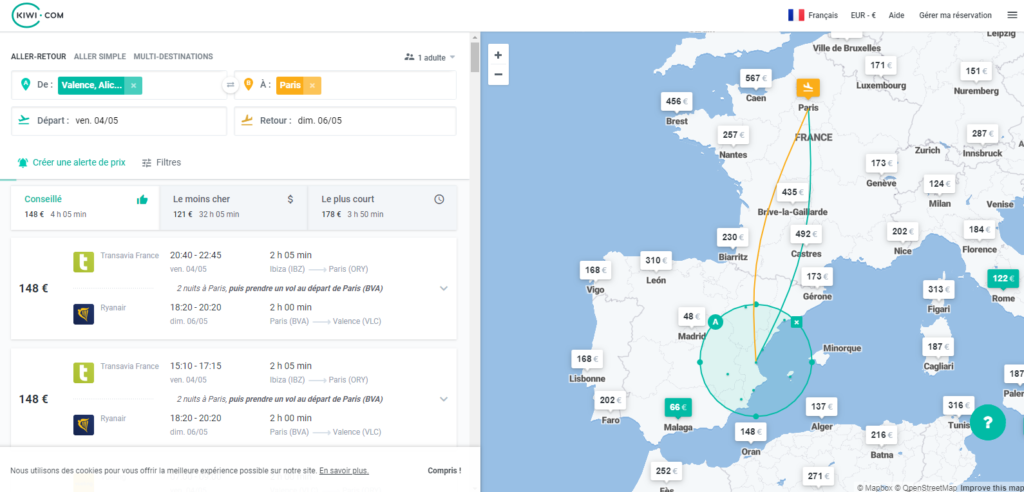Zoom out on the map
Image resolution: width=1024 pixels, height=492 pixels.
click(498, 74)
